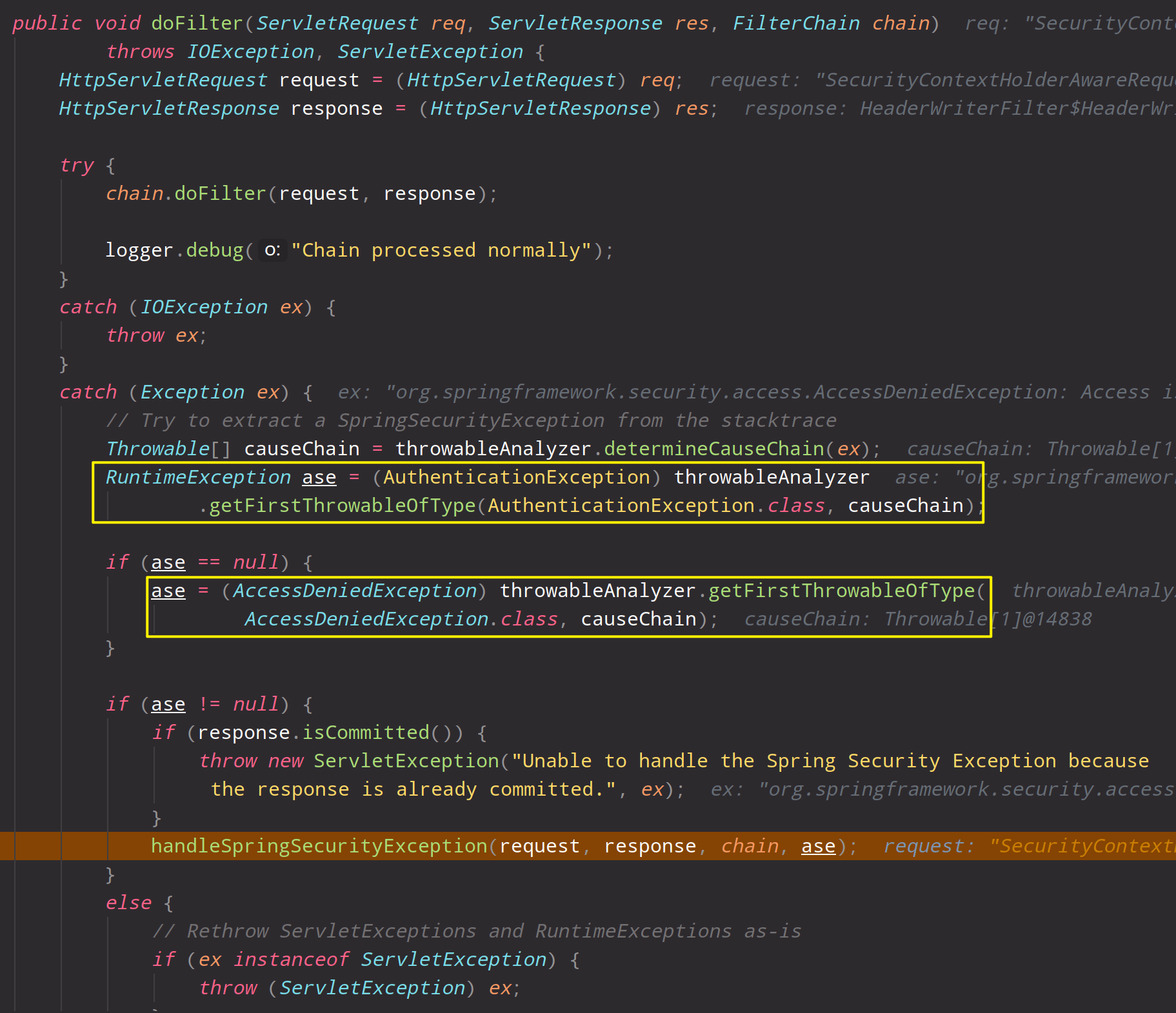This screenshot has height=1013, width=1176.
Task: Click 'instanceof' keyword
Action: (x=290, y=959)
